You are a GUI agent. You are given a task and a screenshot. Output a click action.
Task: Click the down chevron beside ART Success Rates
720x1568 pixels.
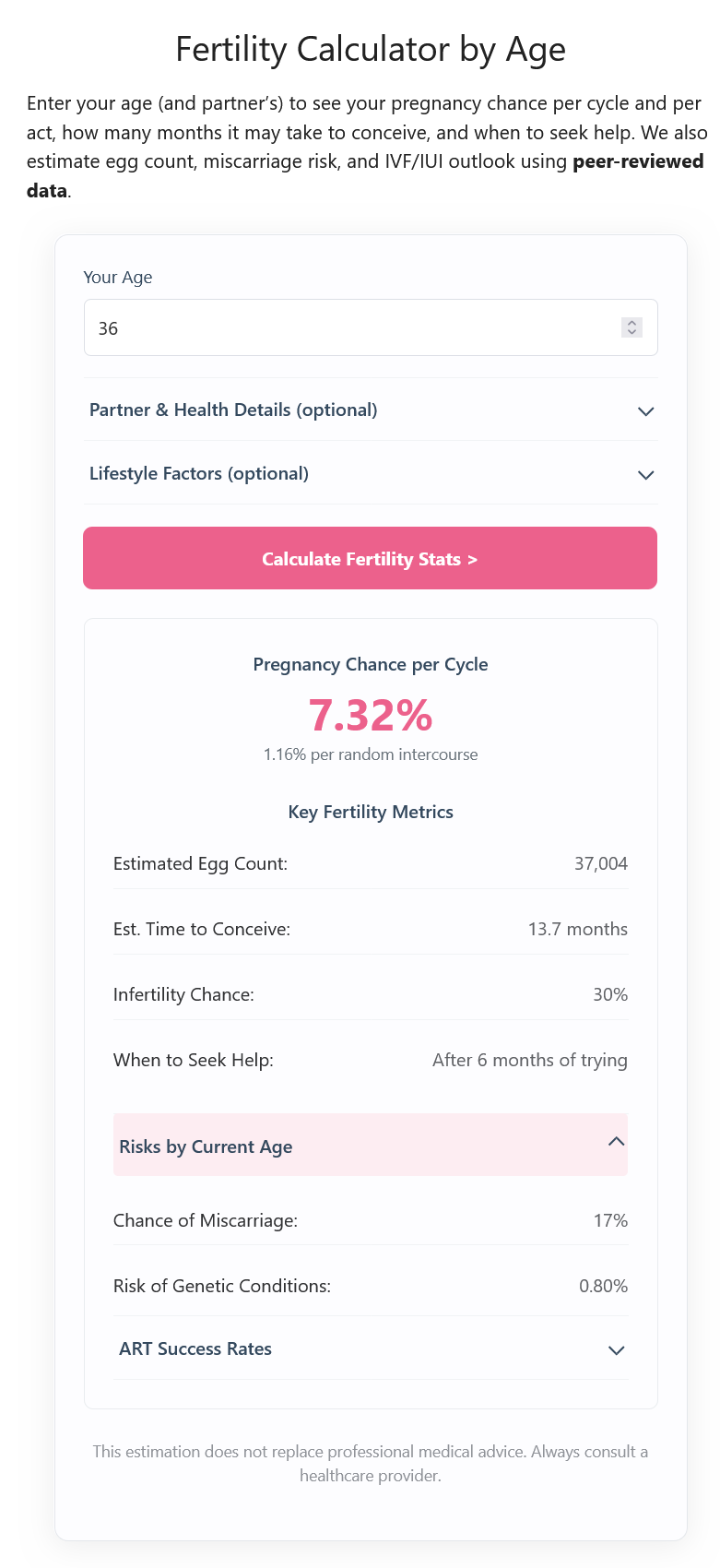616,1350
